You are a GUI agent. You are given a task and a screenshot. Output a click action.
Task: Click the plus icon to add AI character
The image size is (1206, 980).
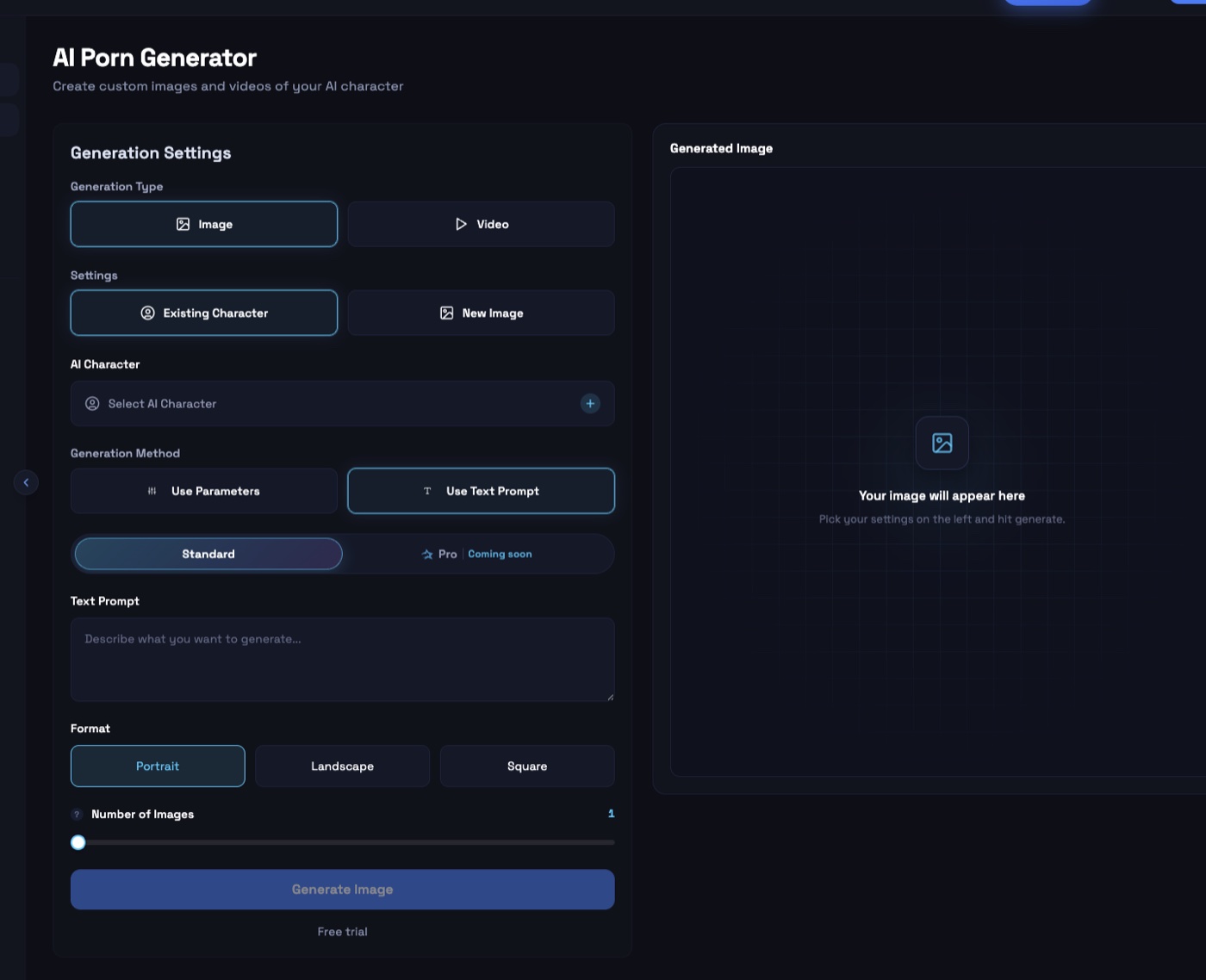590,404
